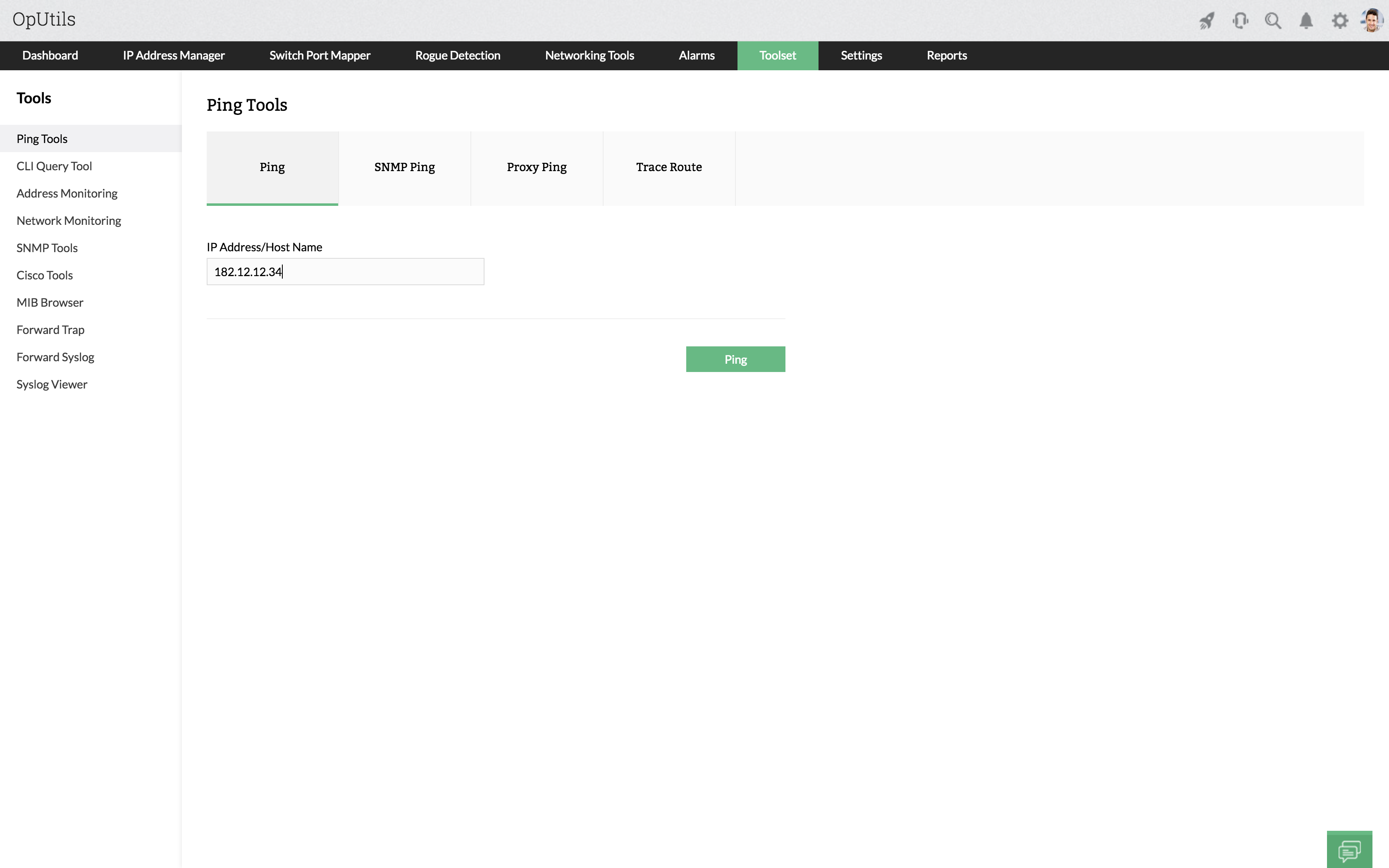The height and width of the screenshot is (868, 1389).
Task: Open the Alarms section
Action: [696, 55]
